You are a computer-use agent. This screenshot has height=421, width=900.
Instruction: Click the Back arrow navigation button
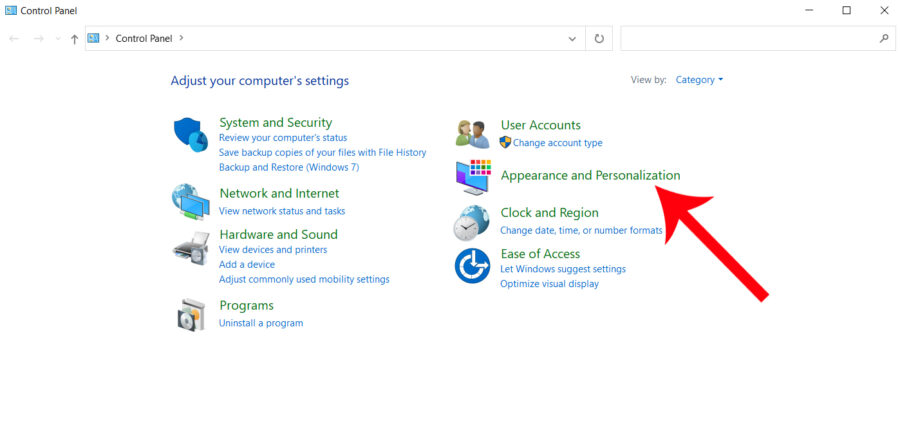(14, 38)
